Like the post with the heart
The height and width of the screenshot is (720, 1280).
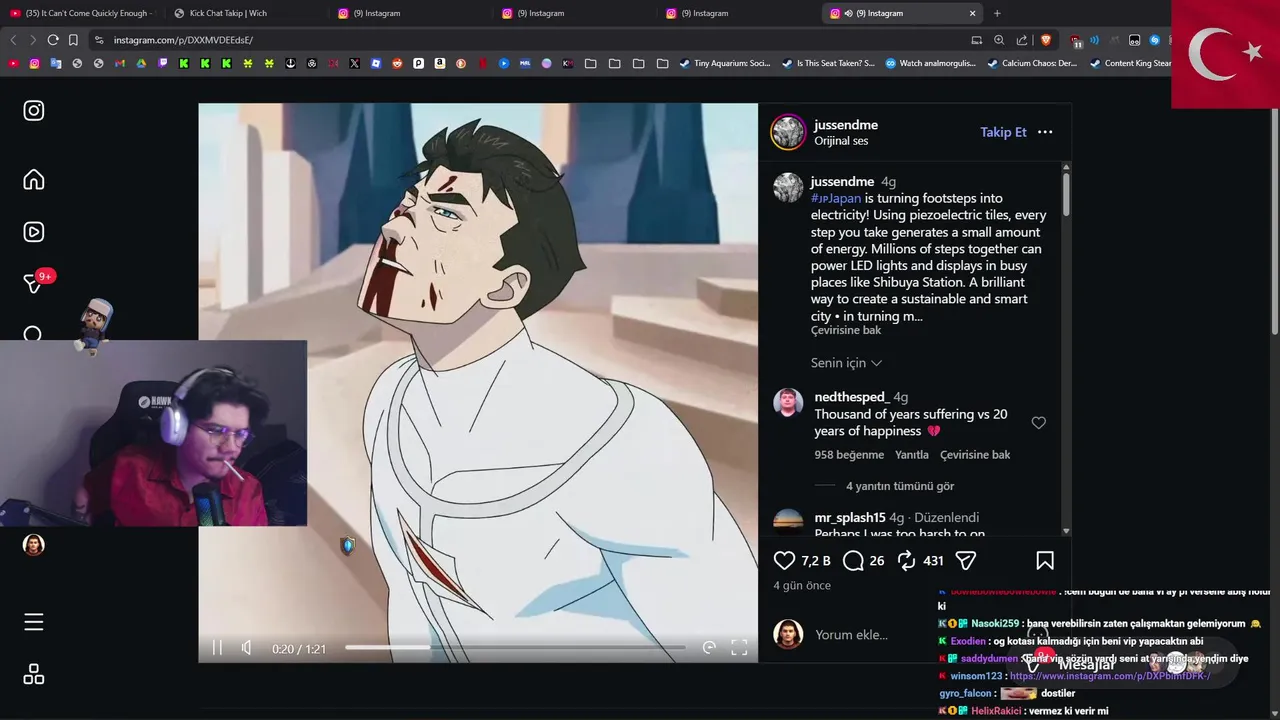pyautogui.click(x=785, y=561)
